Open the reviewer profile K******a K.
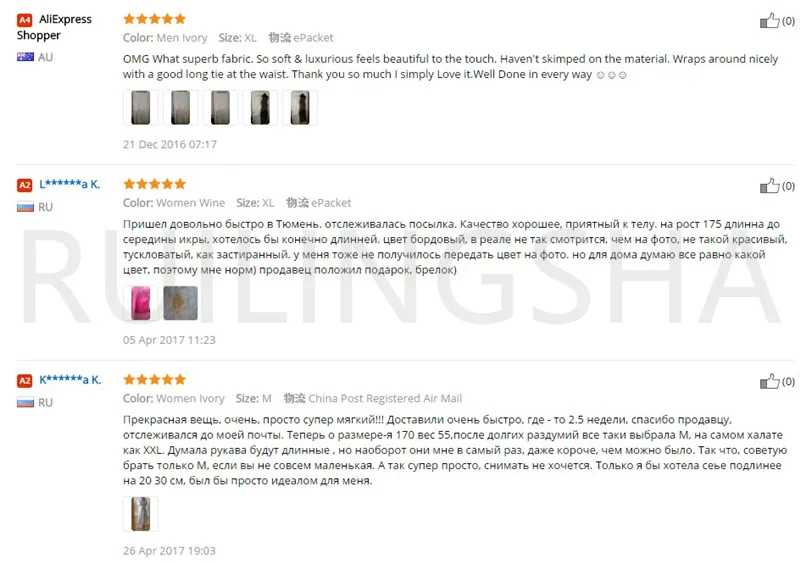800x563 pixels. (70, 380)
